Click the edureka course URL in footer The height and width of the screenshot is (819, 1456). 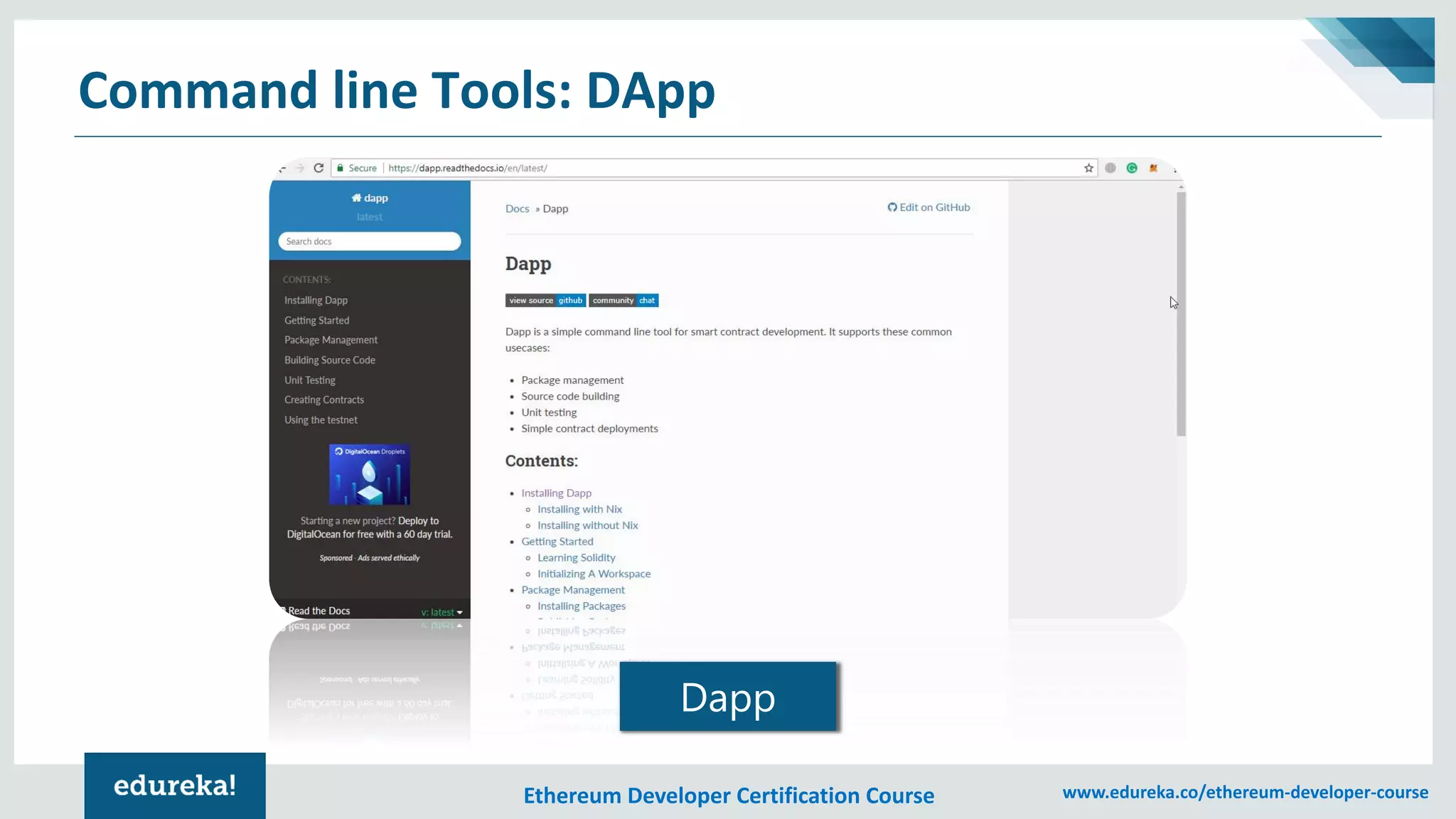pos(1246,792)
